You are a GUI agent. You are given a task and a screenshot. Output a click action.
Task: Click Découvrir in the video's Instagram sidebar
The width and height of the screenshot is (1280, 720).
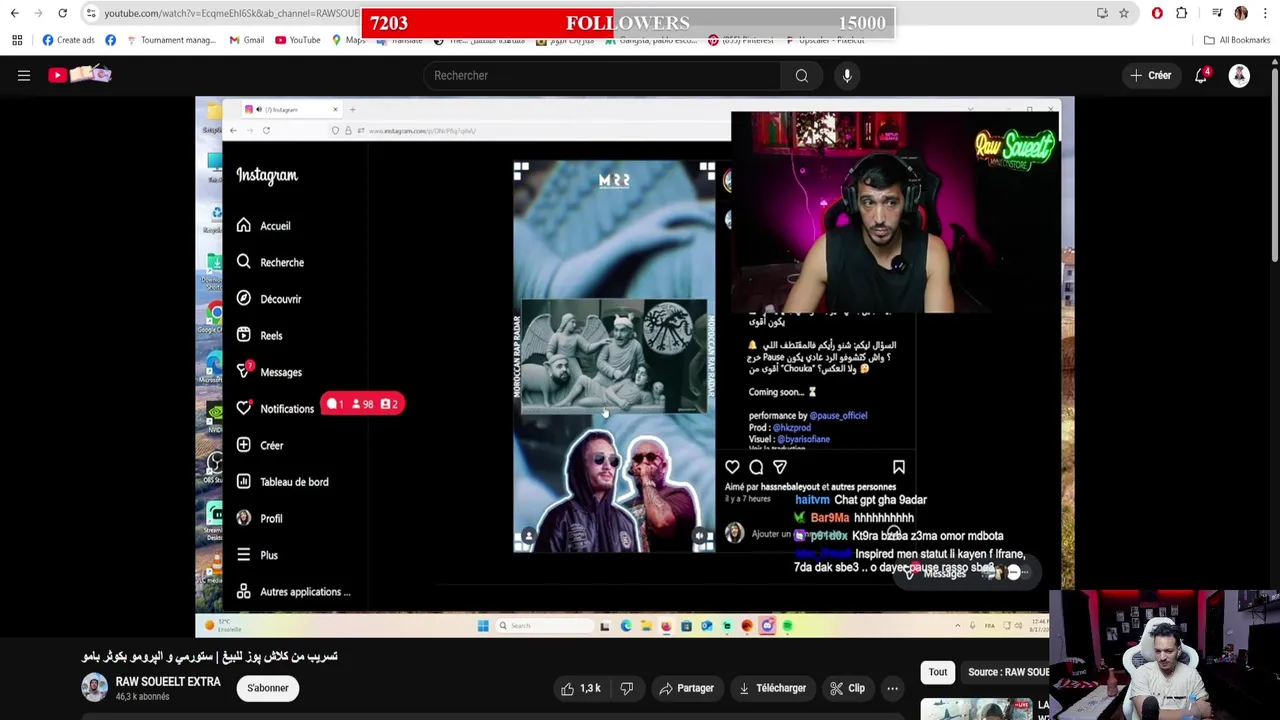(x=269, y=299)
